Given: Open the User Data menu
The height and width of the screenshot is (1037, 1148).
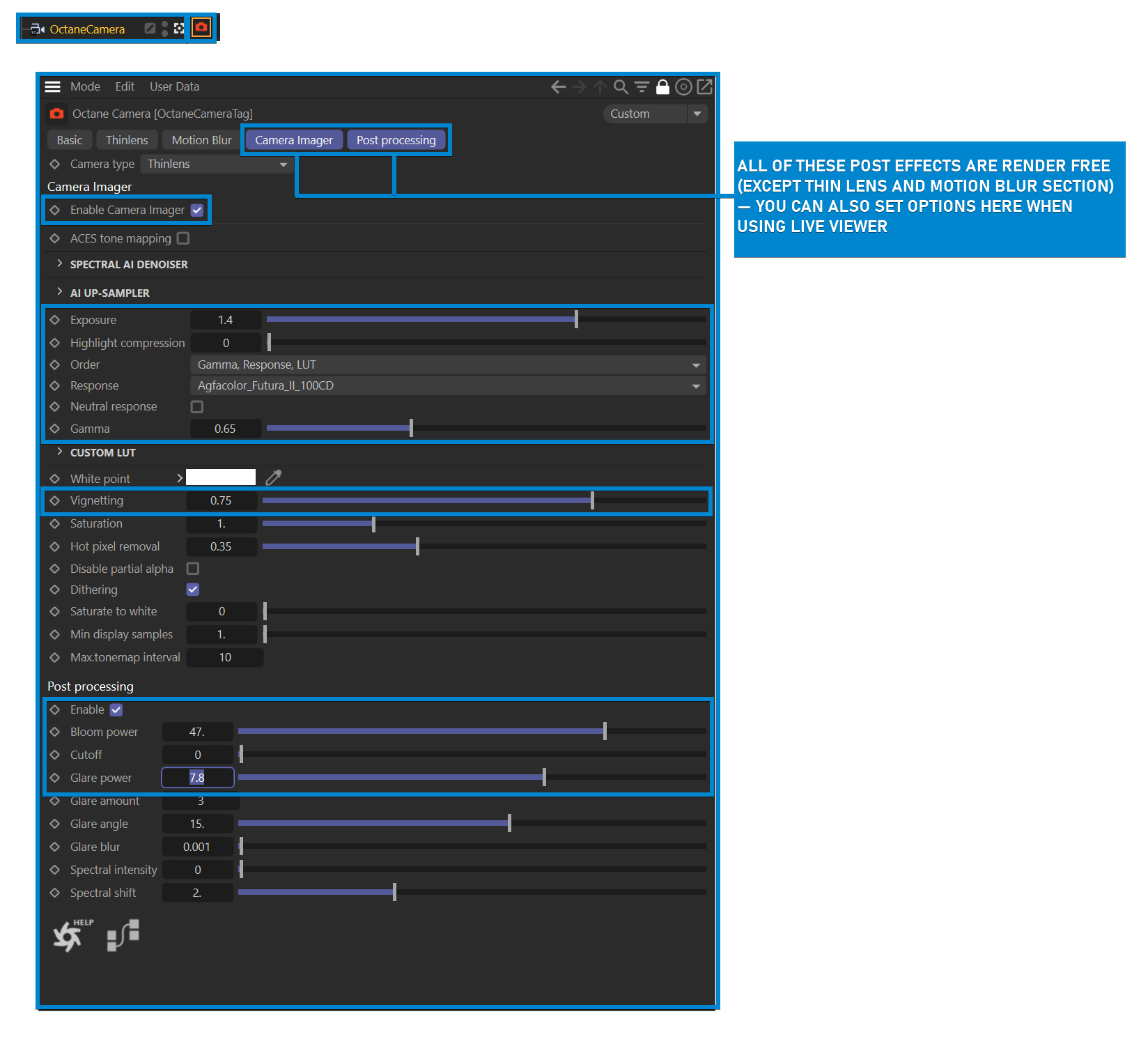Looking at the screenshot, I should pos(174,86).
